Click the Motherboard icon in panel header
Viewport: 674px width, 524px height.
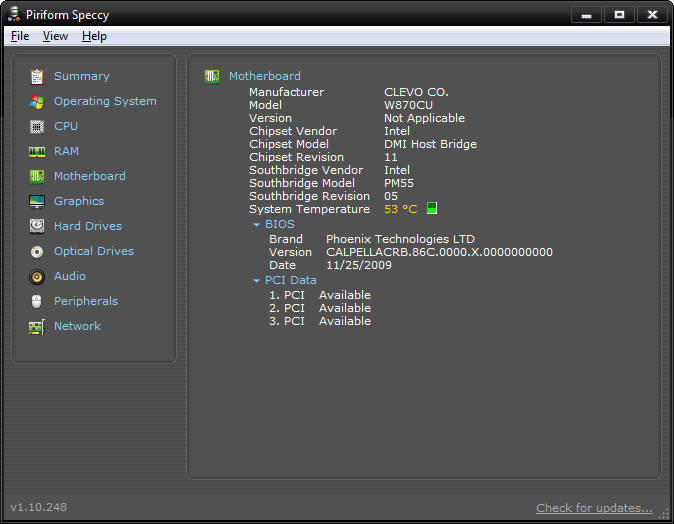point(212,77)
